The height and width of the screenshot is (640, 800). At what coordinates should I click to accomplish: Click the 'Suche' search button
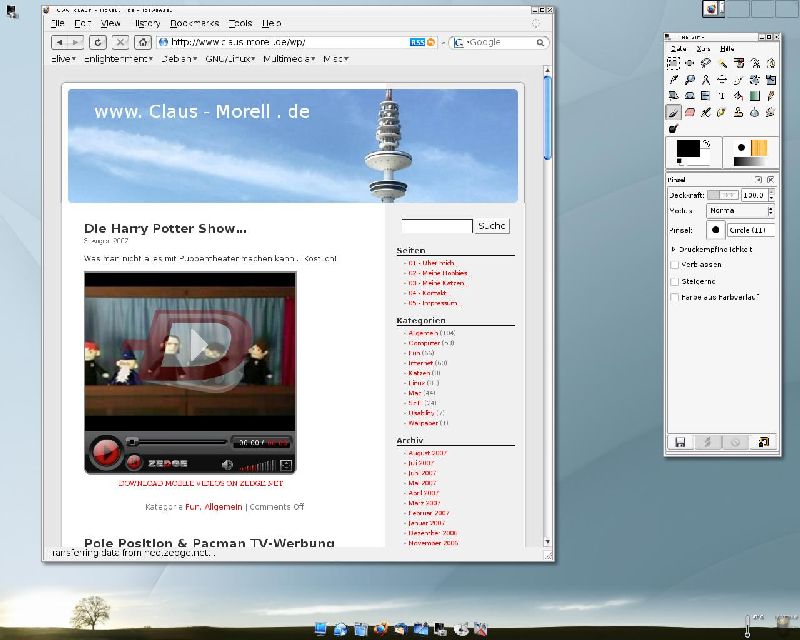point(492,226)
